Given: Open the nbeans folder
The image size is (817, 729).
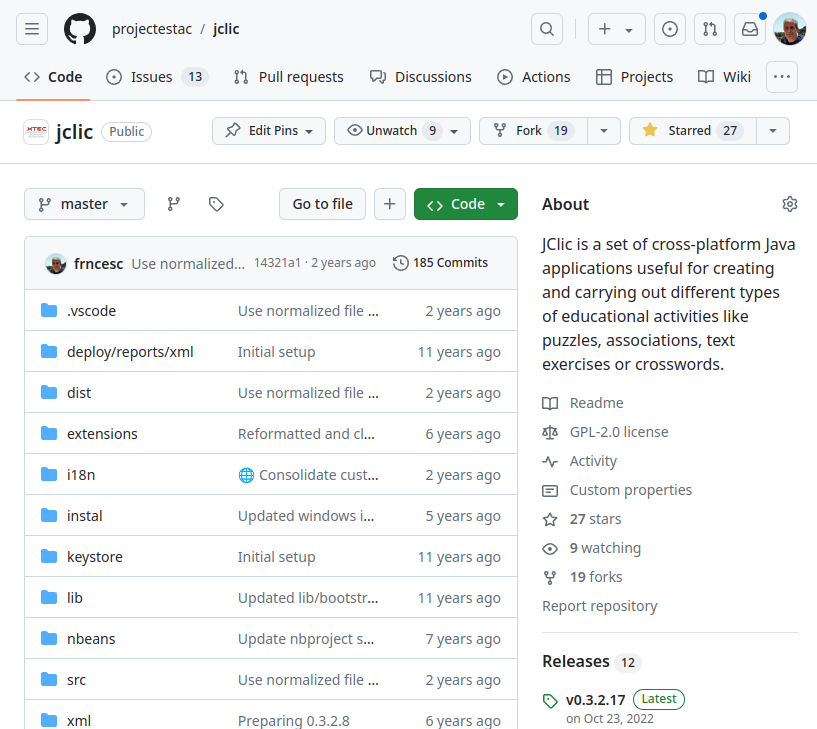Looking at the screenshot, I should pyautogui.click(x=91, y=639).
